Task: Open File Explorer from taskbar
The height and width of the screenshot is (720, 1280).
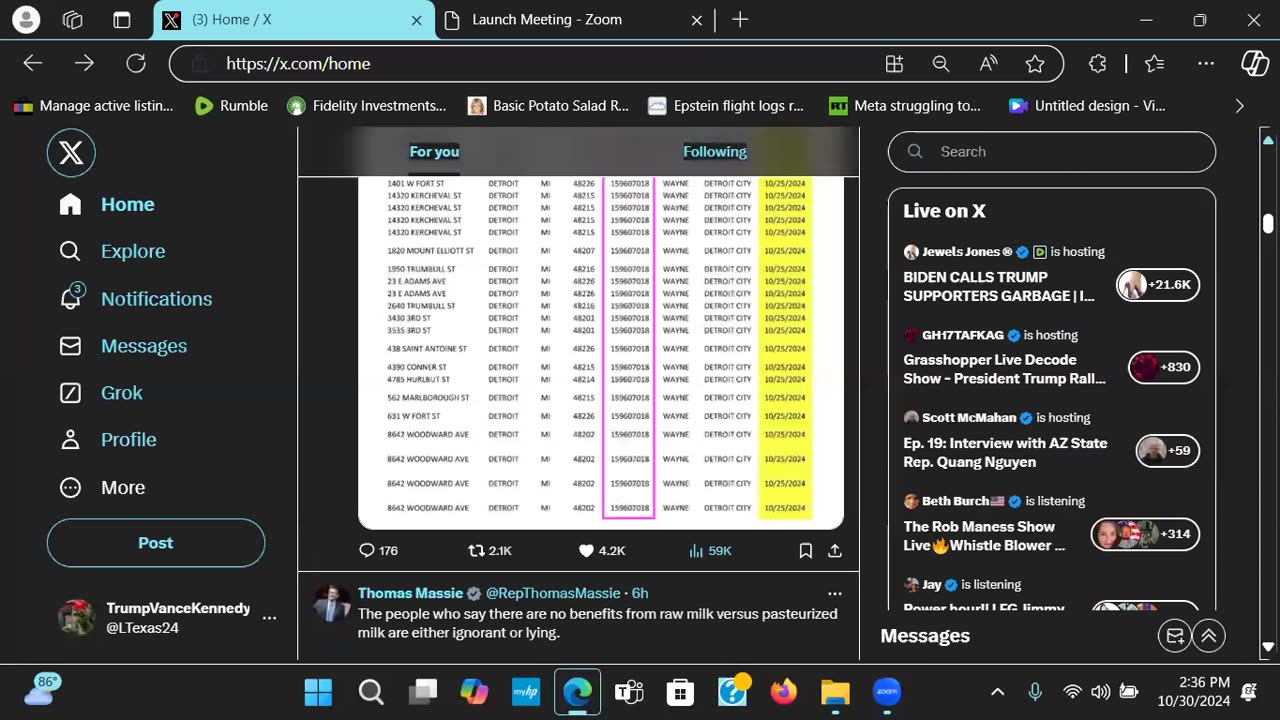Action: pos(835,692)
